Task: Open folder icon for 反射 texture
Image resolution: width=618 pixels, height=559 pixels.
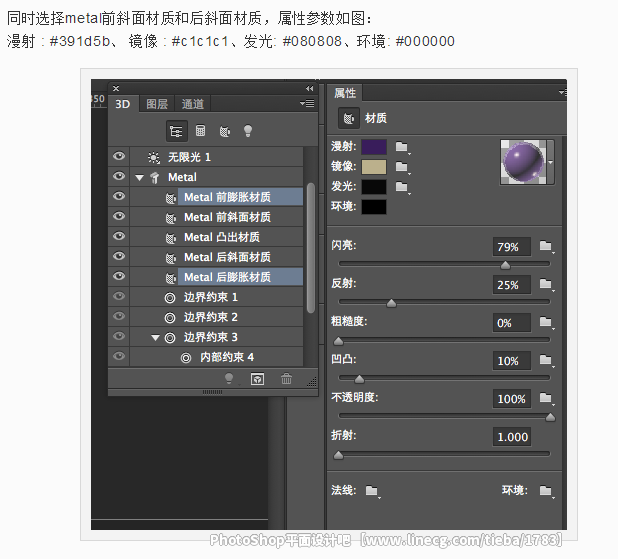Action: 546,284
